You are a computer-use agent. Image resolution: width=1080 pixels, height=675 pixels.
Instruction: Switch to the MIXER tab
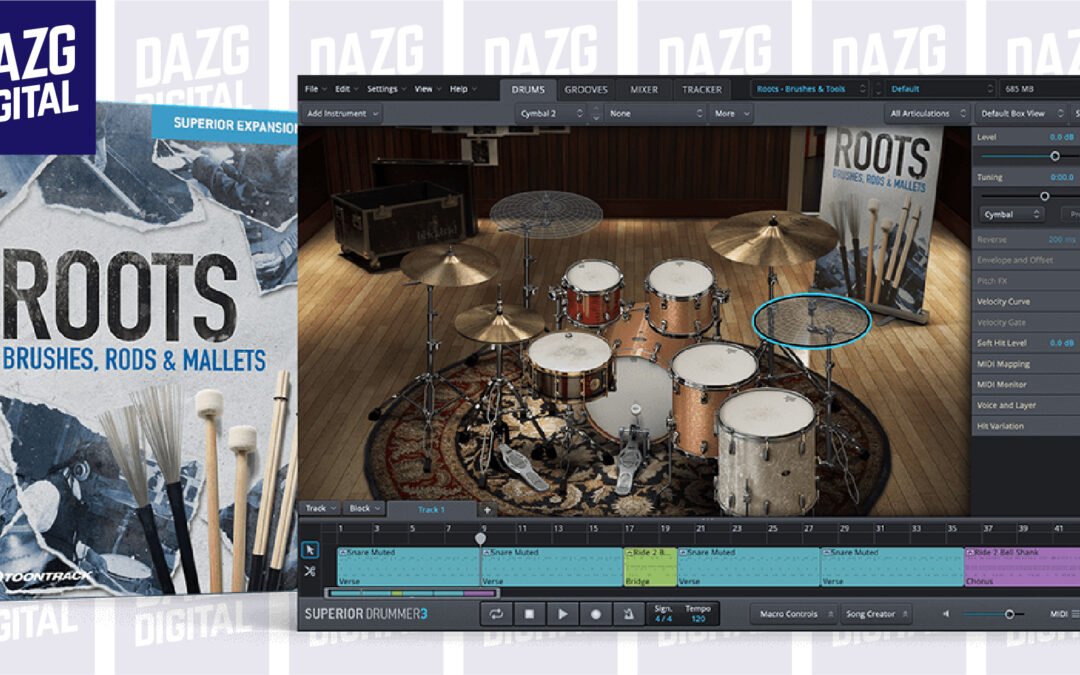pos(644,90)
